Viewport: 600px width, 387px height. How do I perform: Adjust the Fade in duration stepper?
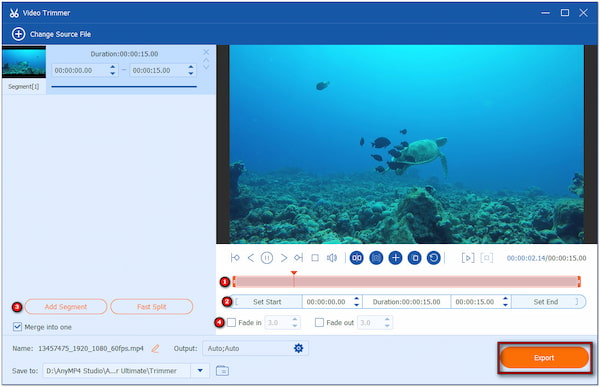(295, 322)
